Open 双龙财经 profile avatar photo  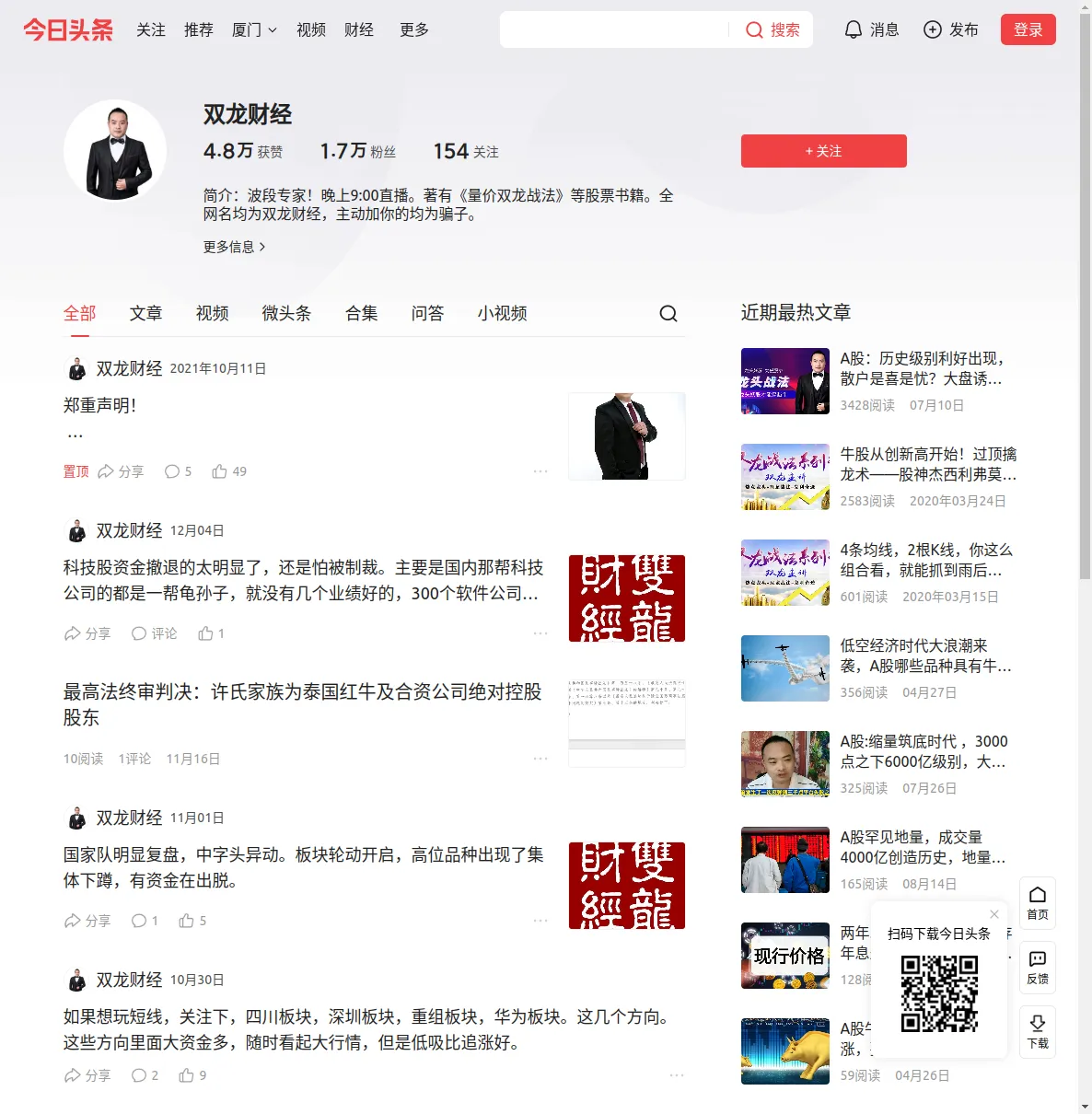[x=115, y=151]
